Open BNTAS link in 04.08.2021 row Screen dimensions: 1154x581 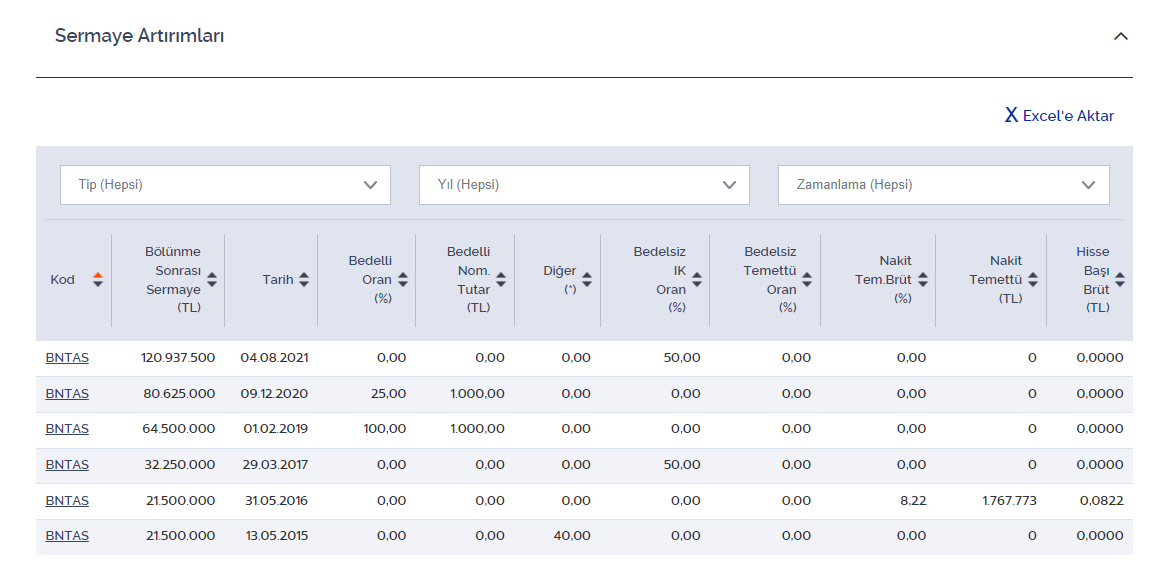pyautogui.click(x=67, y=358)
